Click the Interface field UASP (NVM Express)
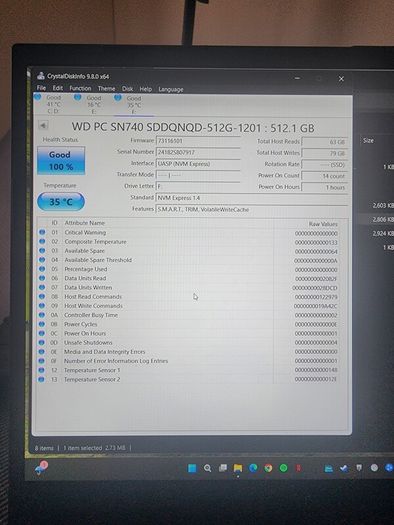 (x=198, y=164)
